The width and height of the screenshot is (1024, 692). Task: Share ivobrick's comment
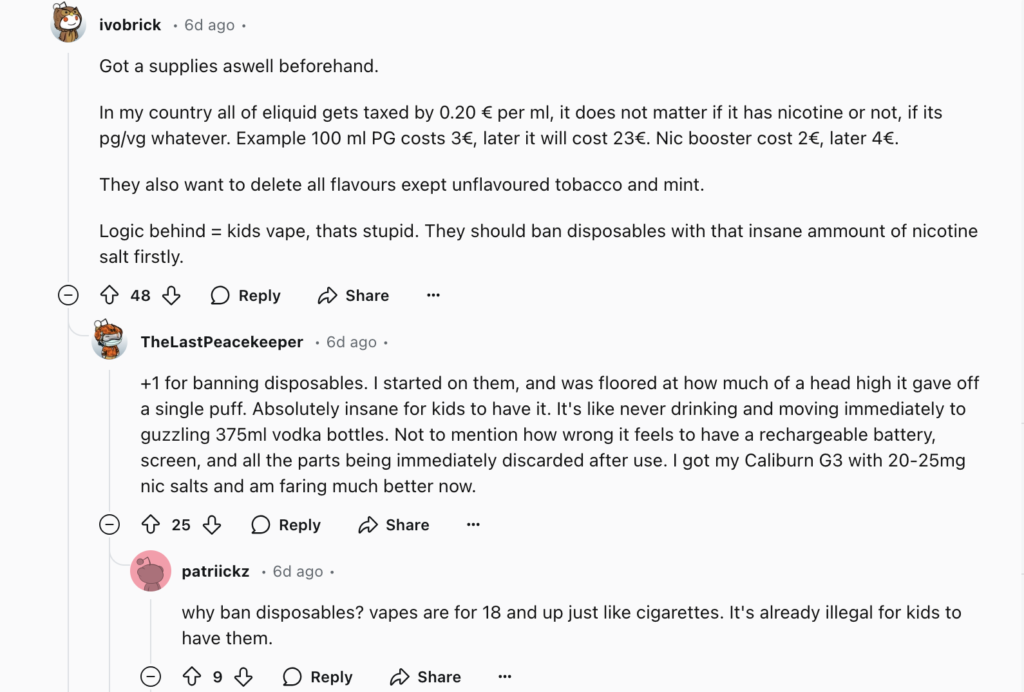(x=352, y=295)
